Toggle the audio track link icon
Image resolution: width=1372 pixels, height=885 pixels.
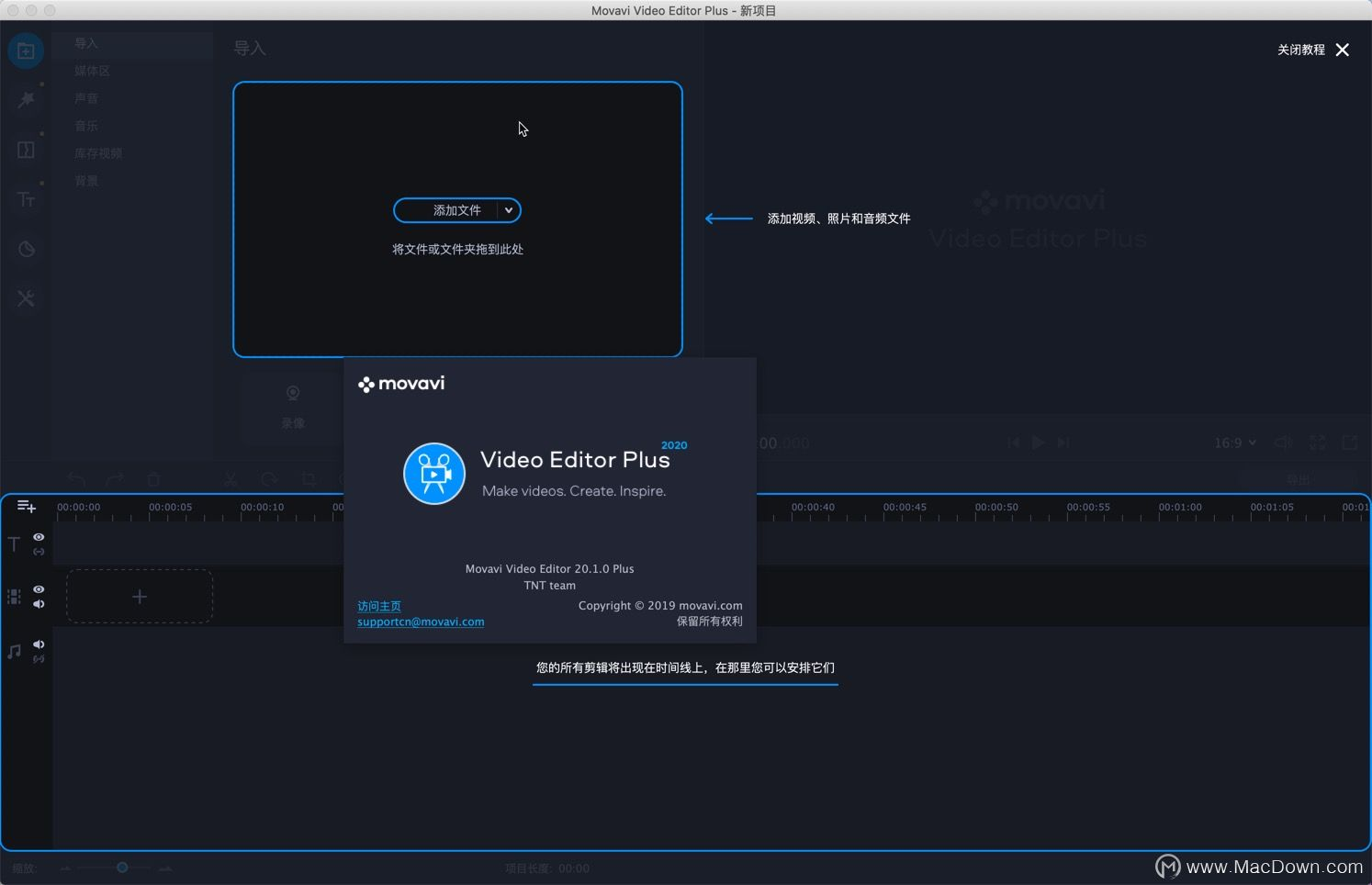pos(39,659)
